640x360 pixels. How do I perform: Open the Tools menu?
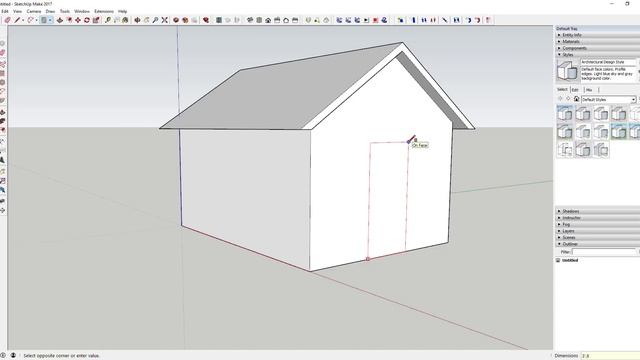[65, 11]
